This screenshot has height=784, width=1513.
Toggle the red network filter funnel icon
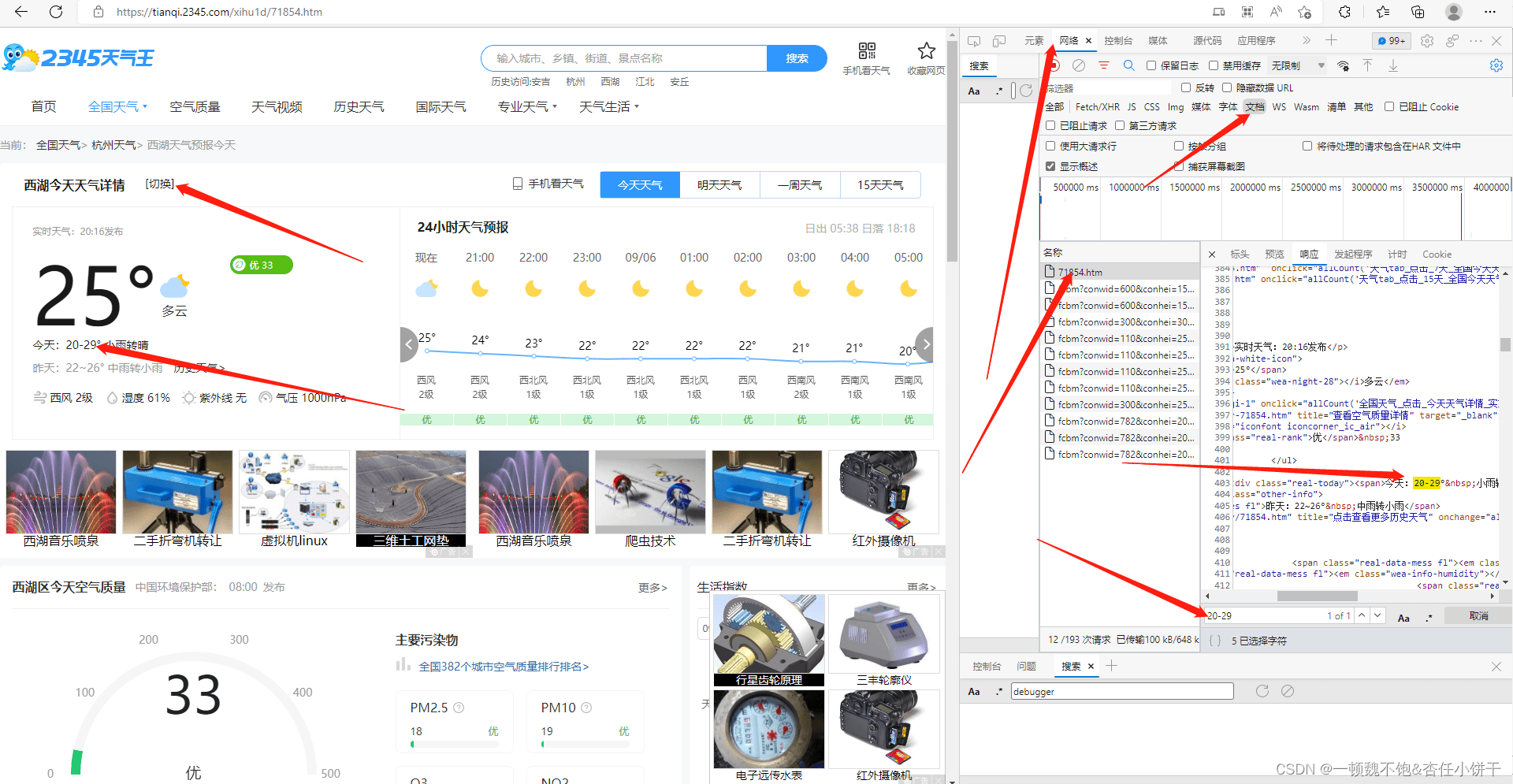(x=1104, y=65)
